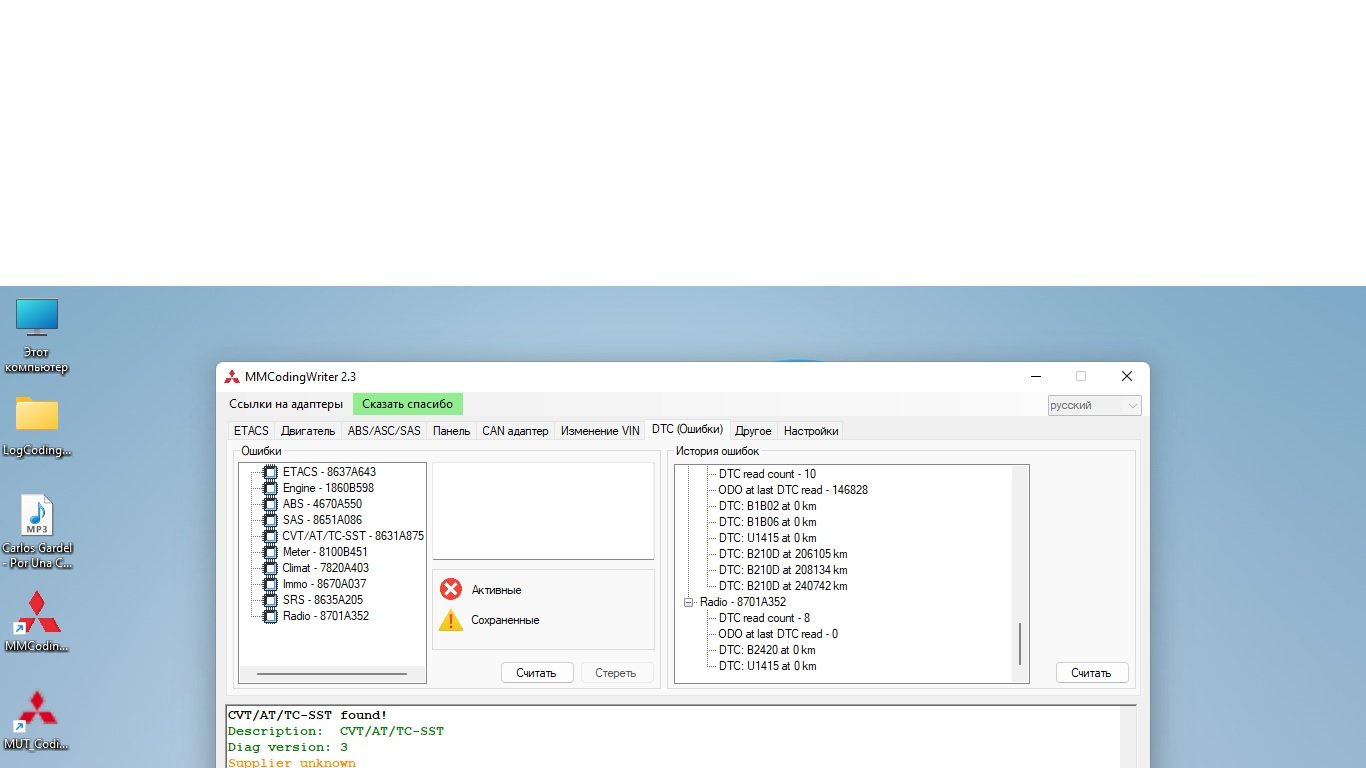Image resolution: width=1366 pixels, height=768 pixels.
Task: Click the Meter - 8100B451 chip icon
Action: (x=270, y=552)
